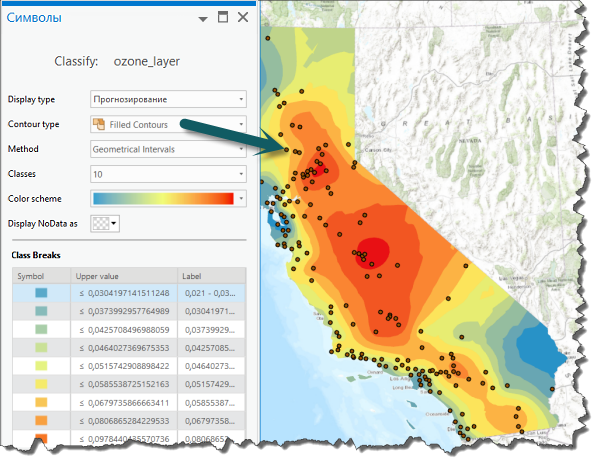Open the Символы pane options arrow
The width and height of the screenshot is (600, 464).
tap(204, 19)
